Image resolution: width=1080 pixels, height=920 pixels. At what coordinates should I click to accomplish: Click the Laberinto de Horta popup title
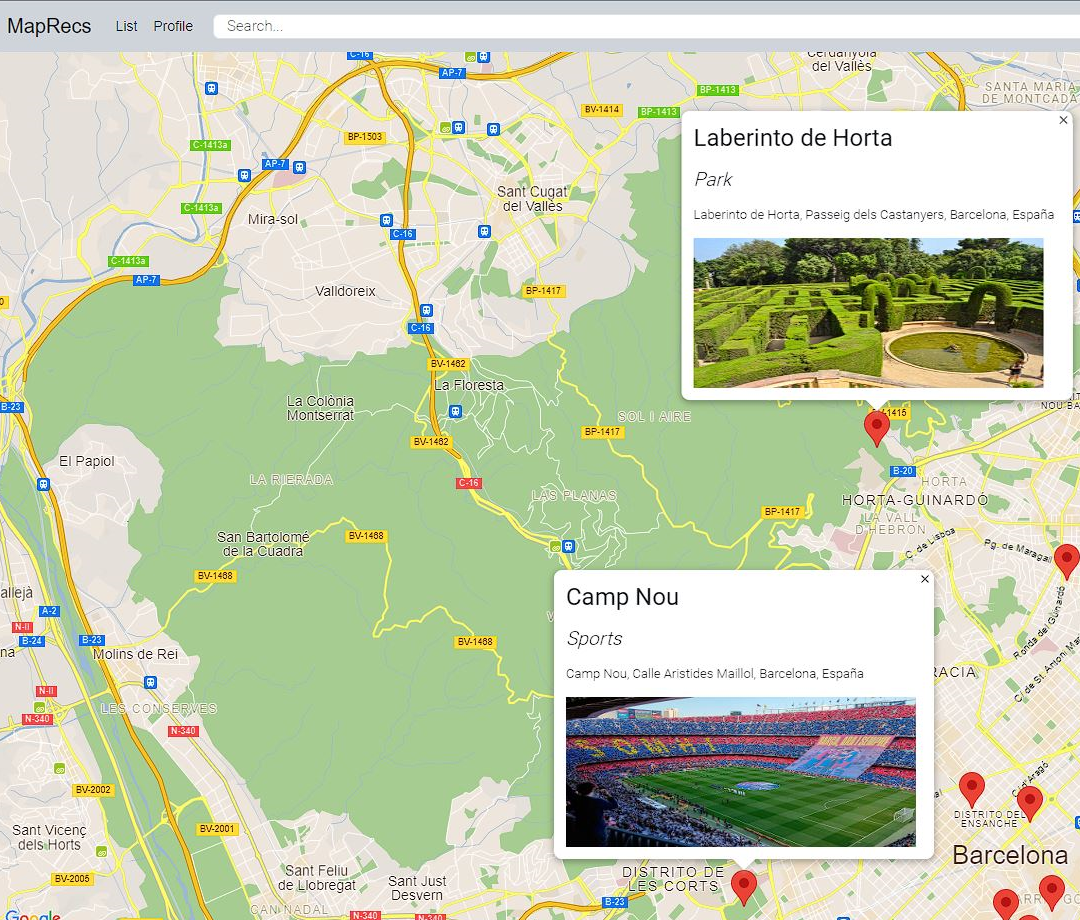pyautogui.click(x=793, y=138)
